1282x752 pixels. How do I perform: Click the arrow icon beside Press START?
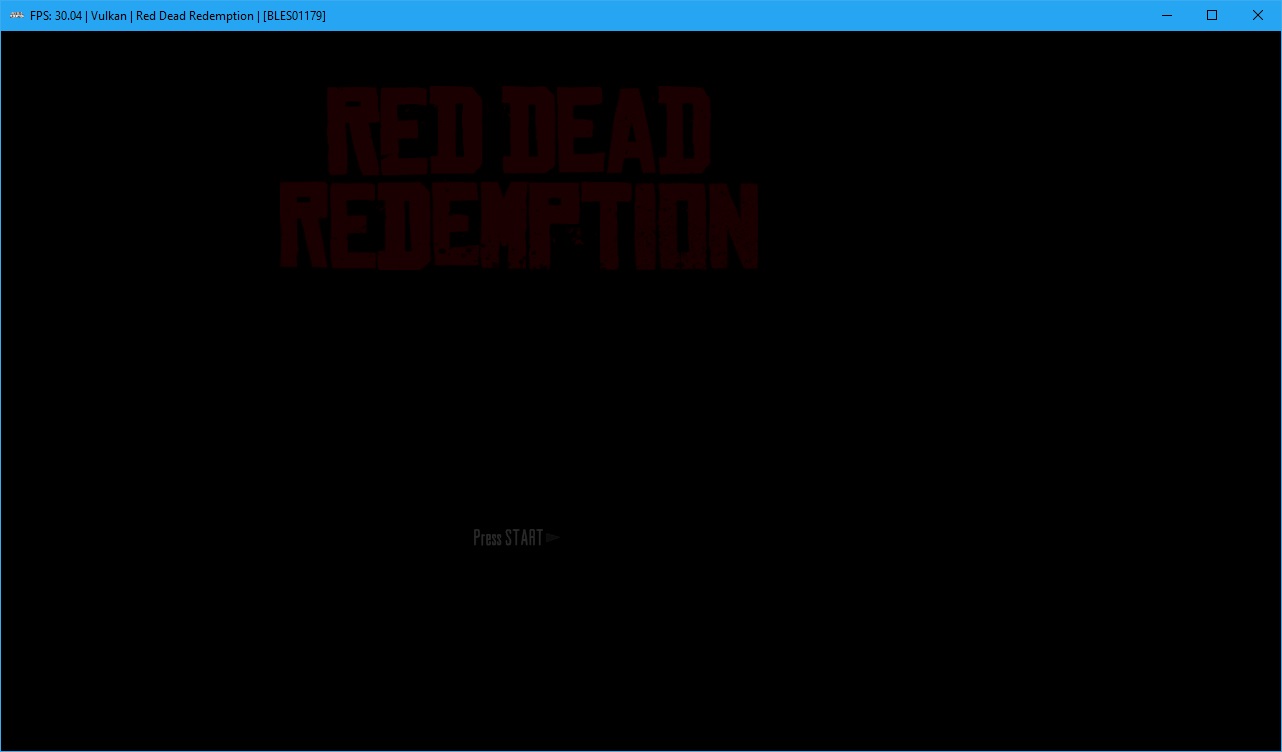coord(553,538)
